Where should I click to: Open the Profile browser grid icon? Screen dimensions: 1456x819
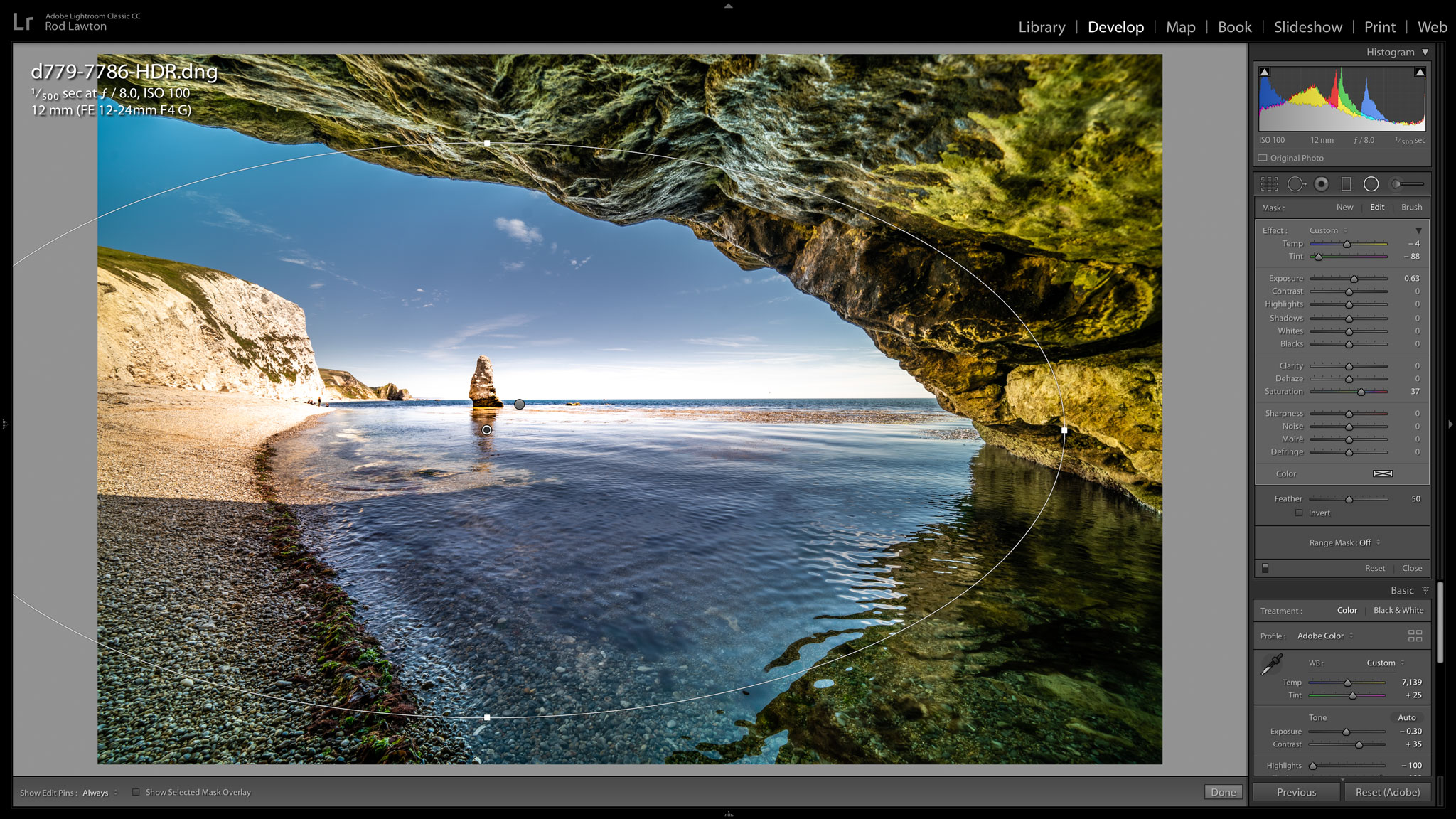(x=1415, y=636)
